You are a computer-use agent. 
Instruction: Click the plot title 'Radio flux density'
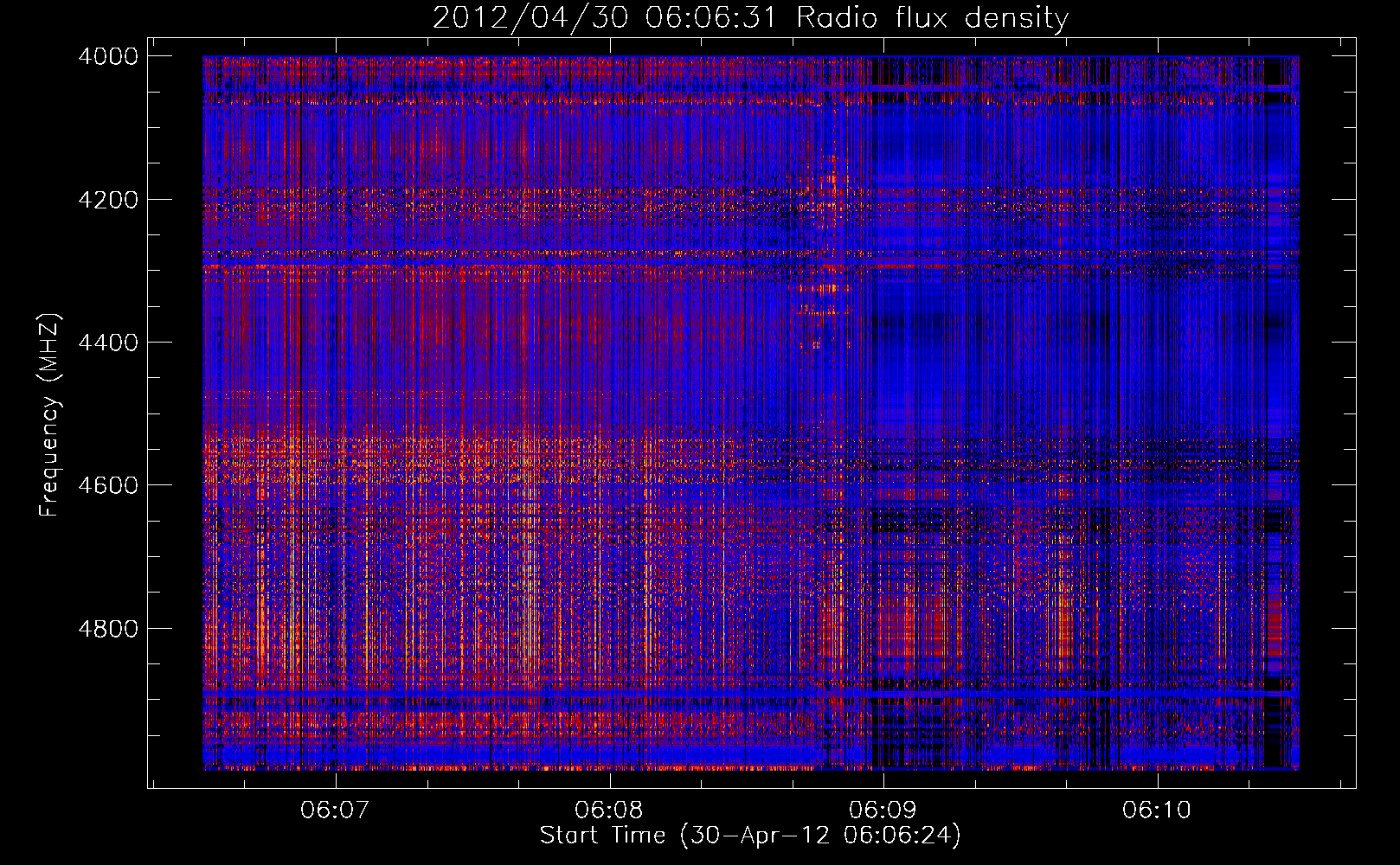coord(932,17)
